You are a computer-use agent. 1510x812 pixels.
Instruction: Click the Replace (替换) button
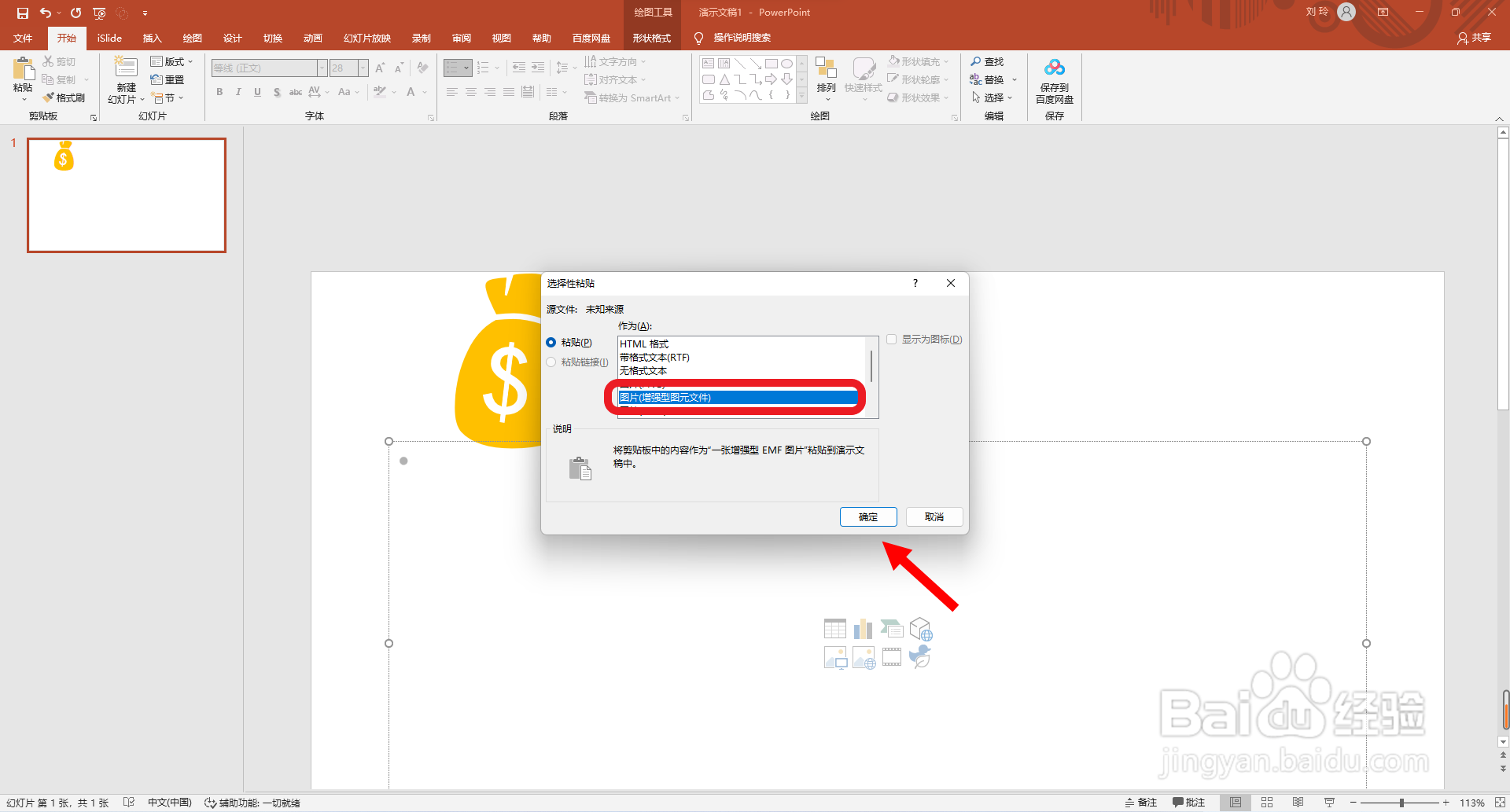tap(993, 79)
